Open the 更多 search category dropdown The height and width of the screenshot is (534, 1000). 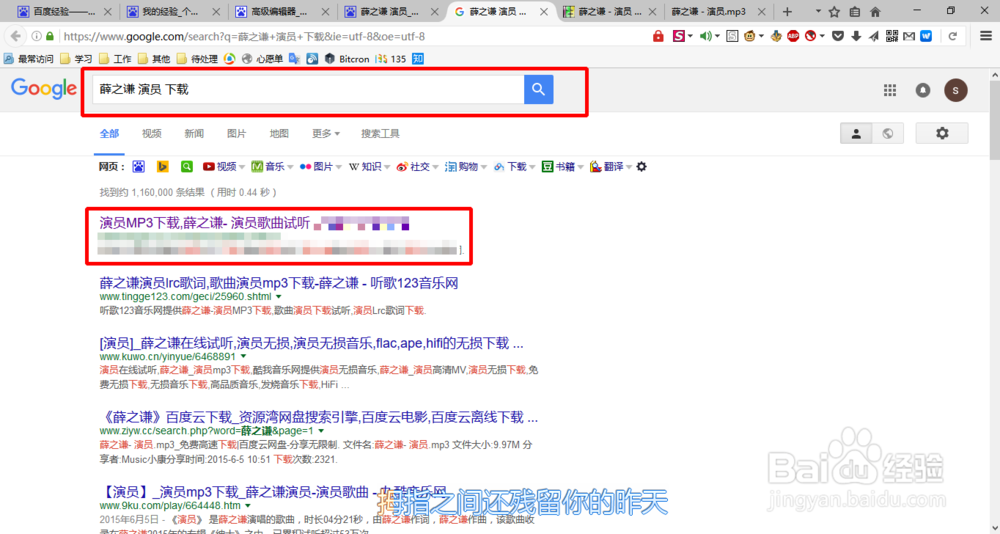(x=325, y=133)
